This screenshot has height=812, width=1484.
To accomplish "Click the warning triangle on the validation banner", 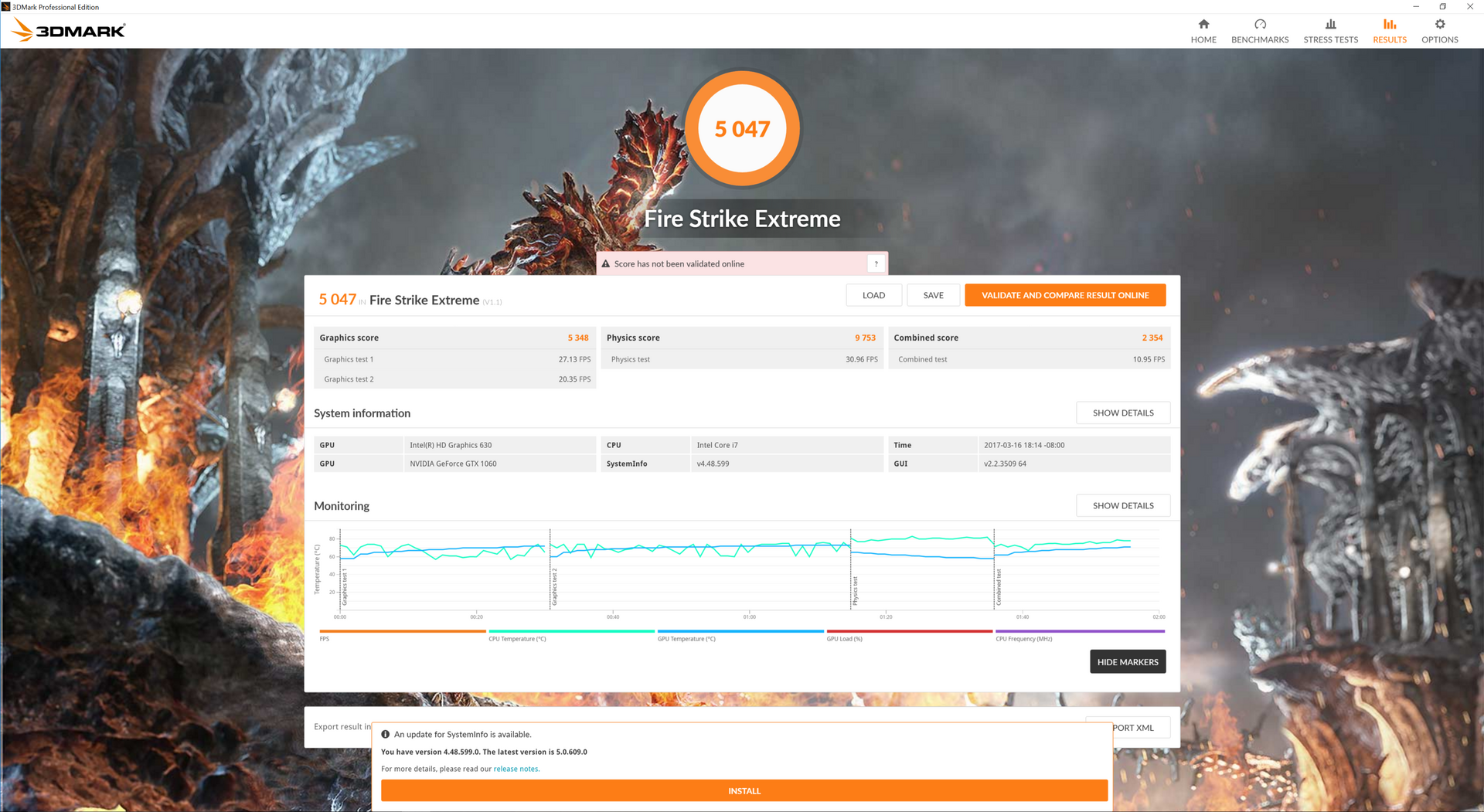I will point(606,263).
